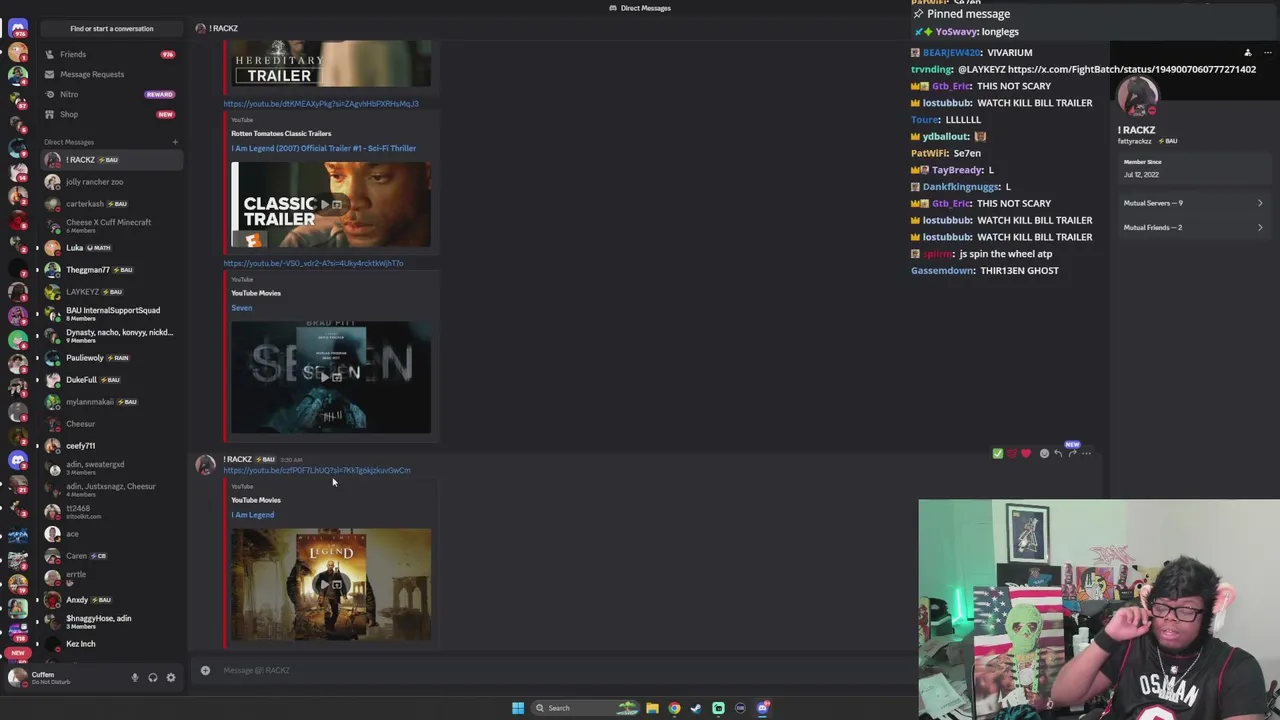Image resolution: width=1280 pixels, height=720 pixels.
Task: Open the Shop page
Action: point(112,114)
